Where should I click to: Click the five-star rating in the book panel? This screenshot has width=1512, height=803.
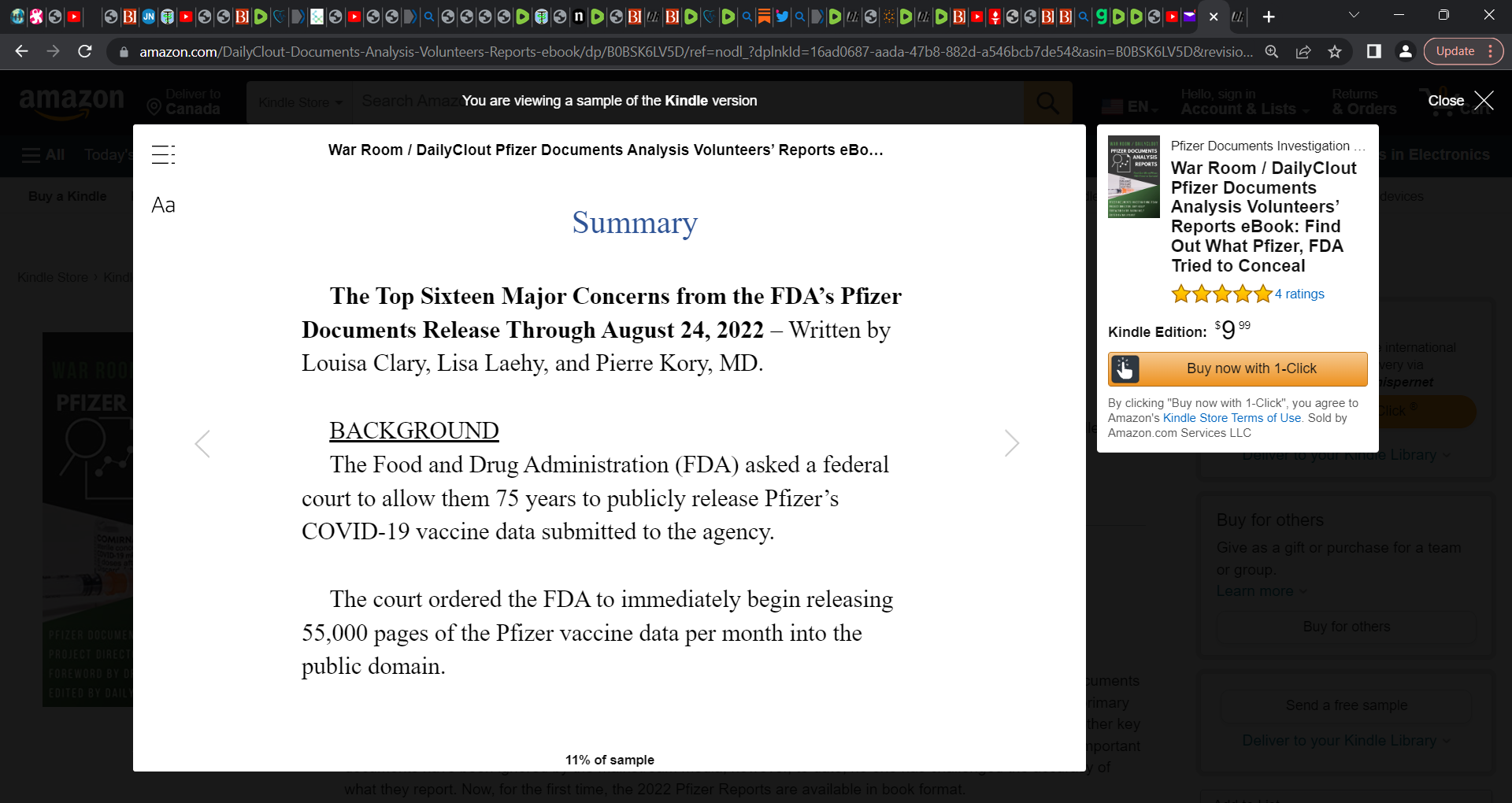pos(1221,294)
